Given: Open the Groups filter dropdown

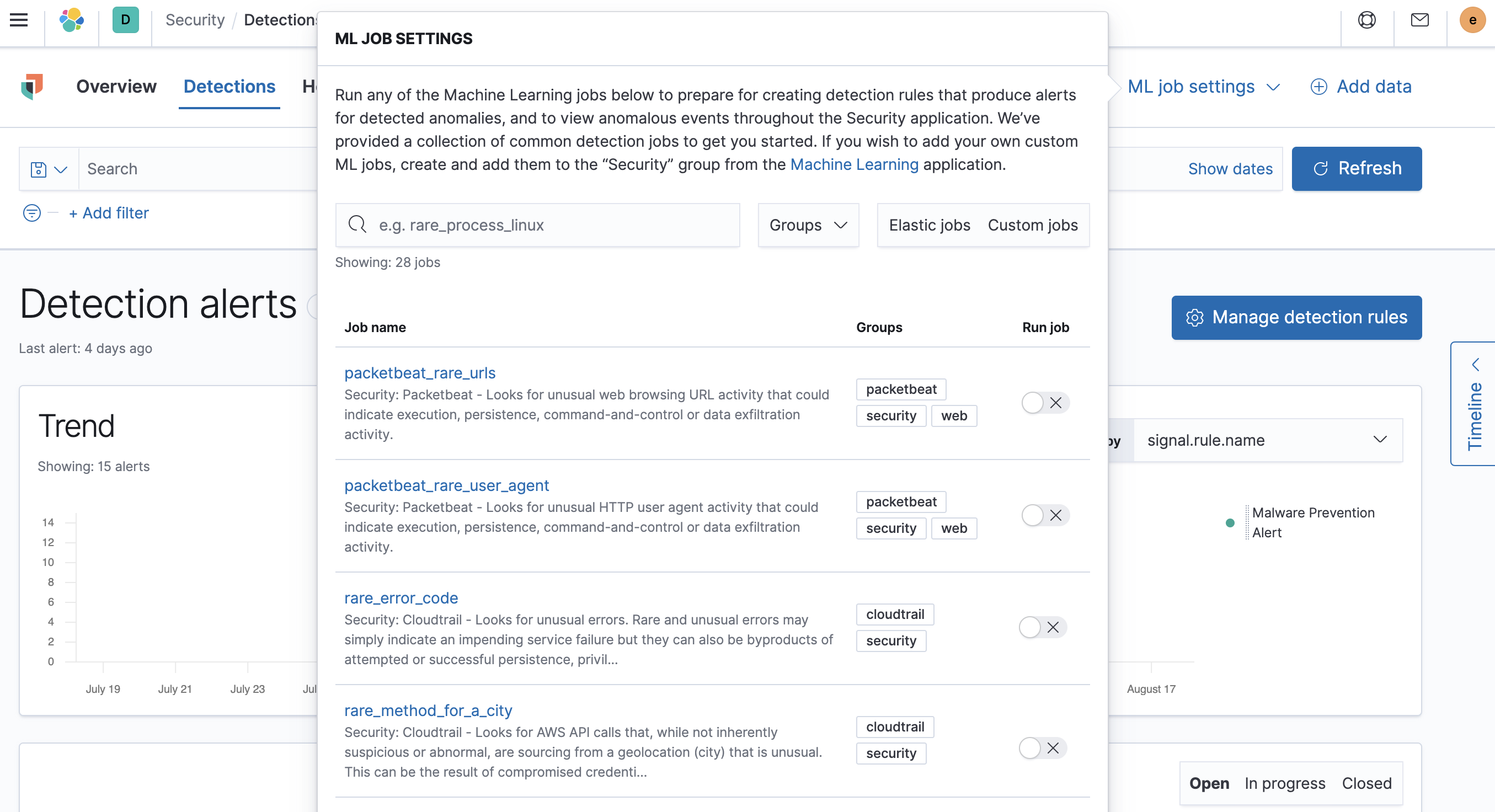Looking at the screenshot, I should pos(808,225).
